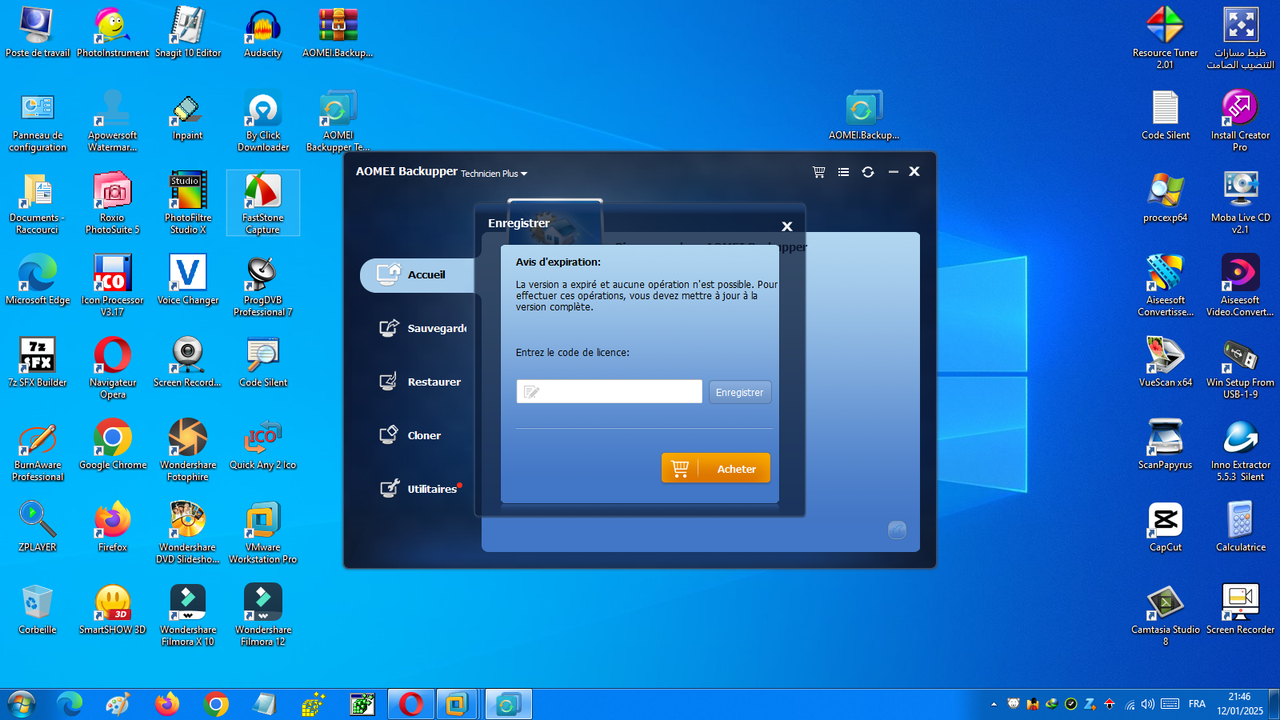Go to the Cloner section

click(x=410, y=435)
